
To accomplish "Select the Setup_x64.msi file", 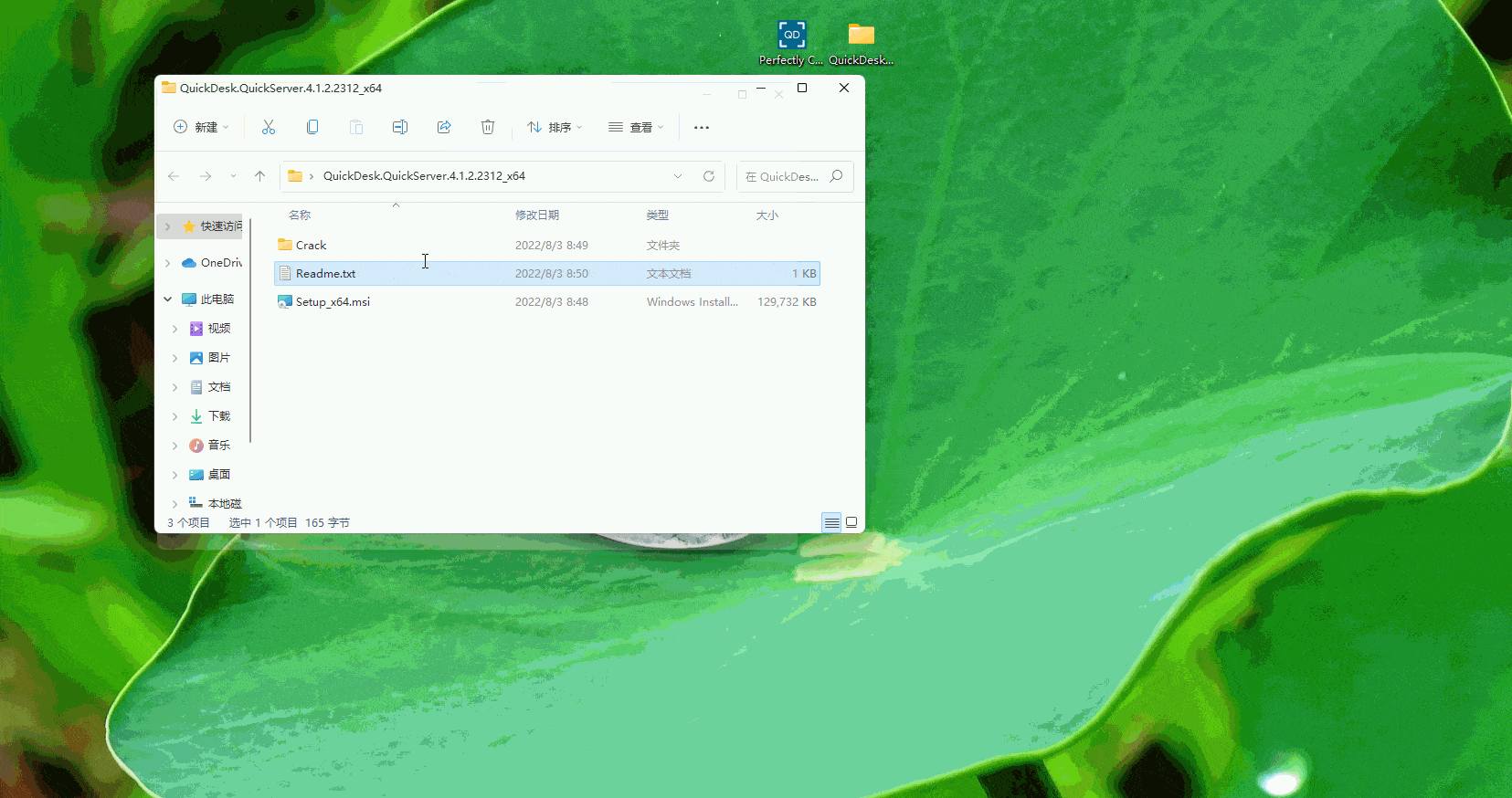I will (333, 302).
